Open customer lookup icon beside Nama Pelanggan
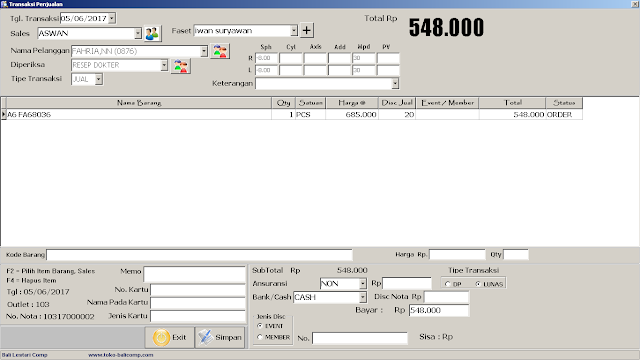This screenshot has width=640, height=360. click(220, 51)
